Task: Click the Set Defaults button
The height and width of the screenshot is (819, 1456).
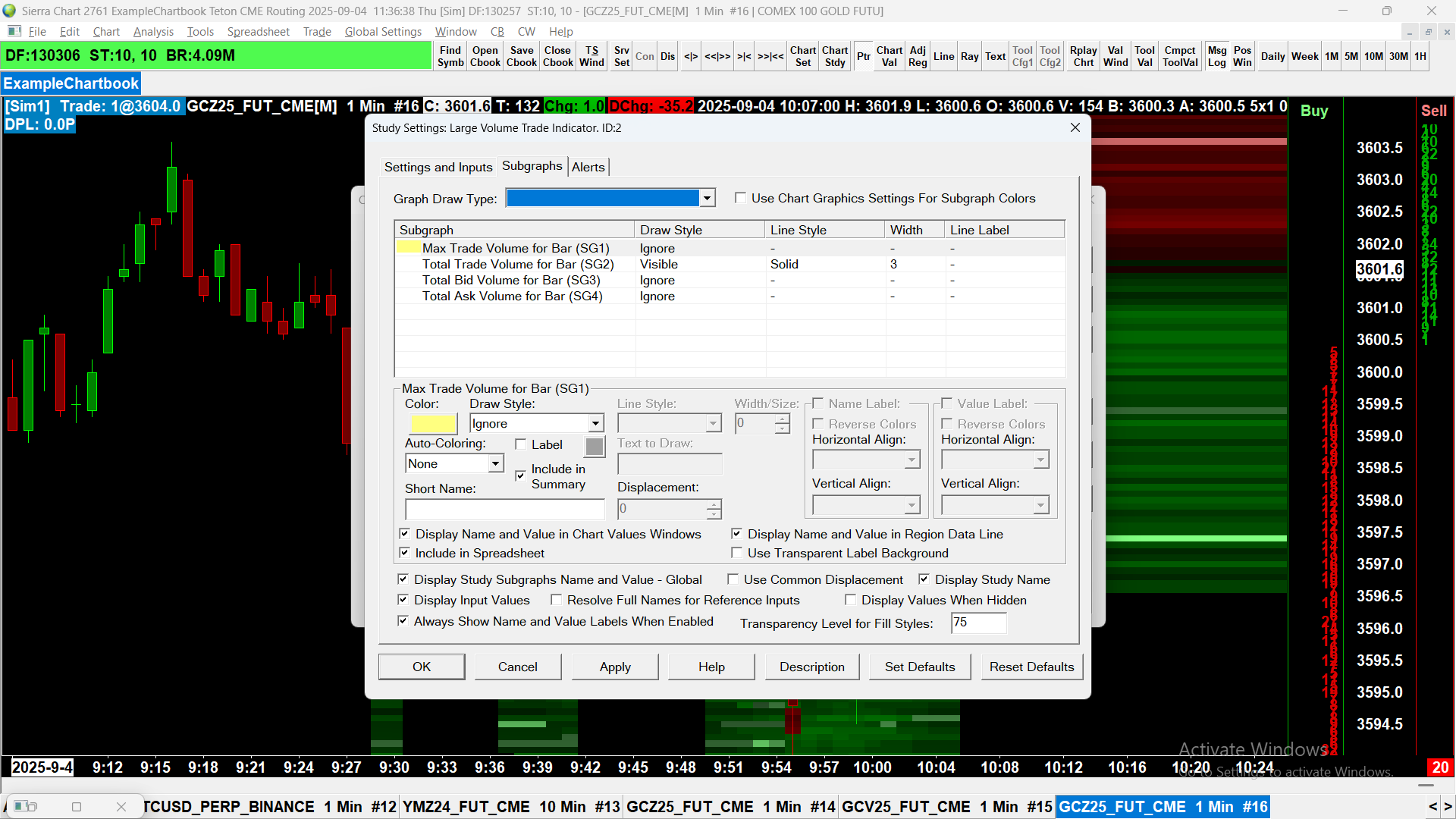Action: 920,667
